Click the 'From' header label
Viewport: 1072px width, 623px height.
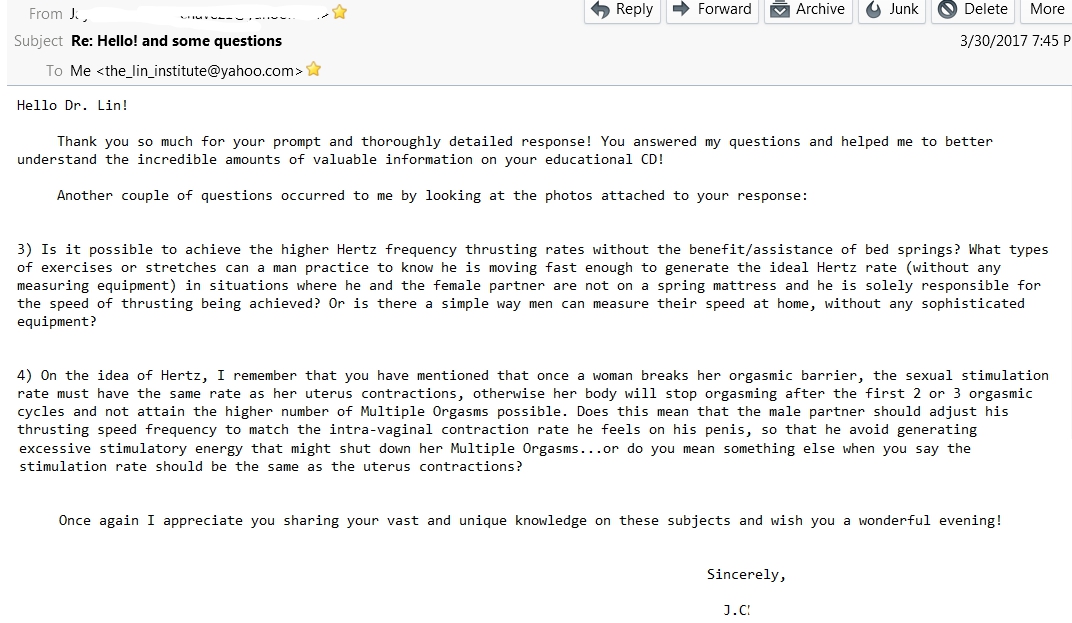[x=46, y=14]
